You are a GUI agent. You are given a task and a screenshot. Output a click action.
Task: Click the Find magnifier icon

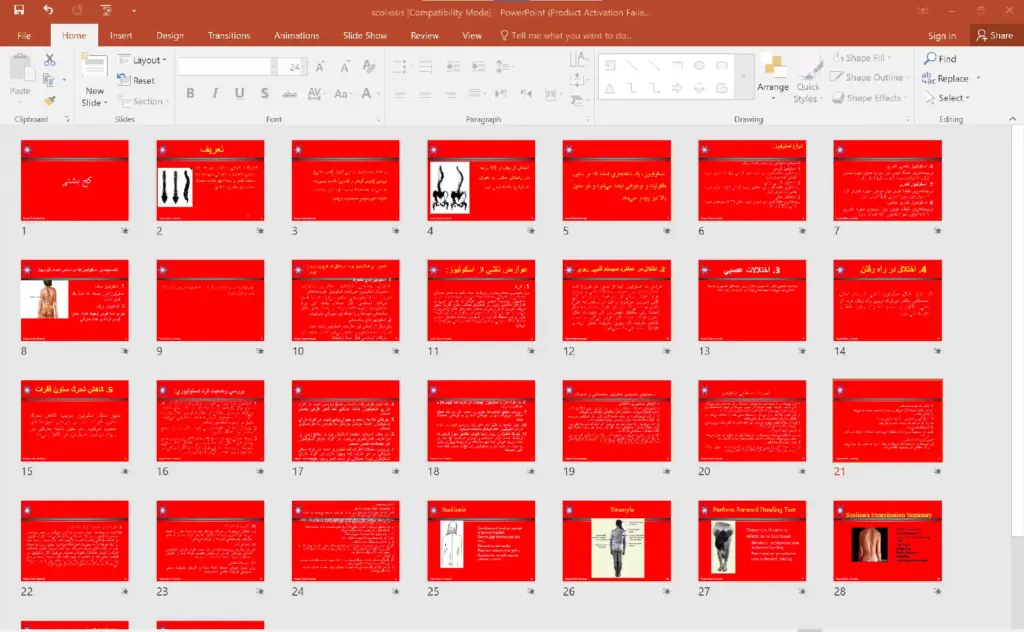(x=929, y=59)
